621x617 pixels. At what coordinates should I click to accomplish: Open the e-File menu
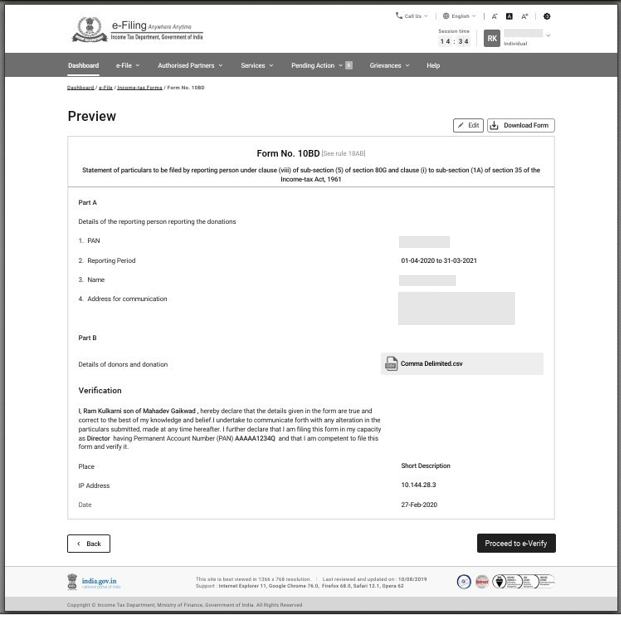[x=127, y=66]
